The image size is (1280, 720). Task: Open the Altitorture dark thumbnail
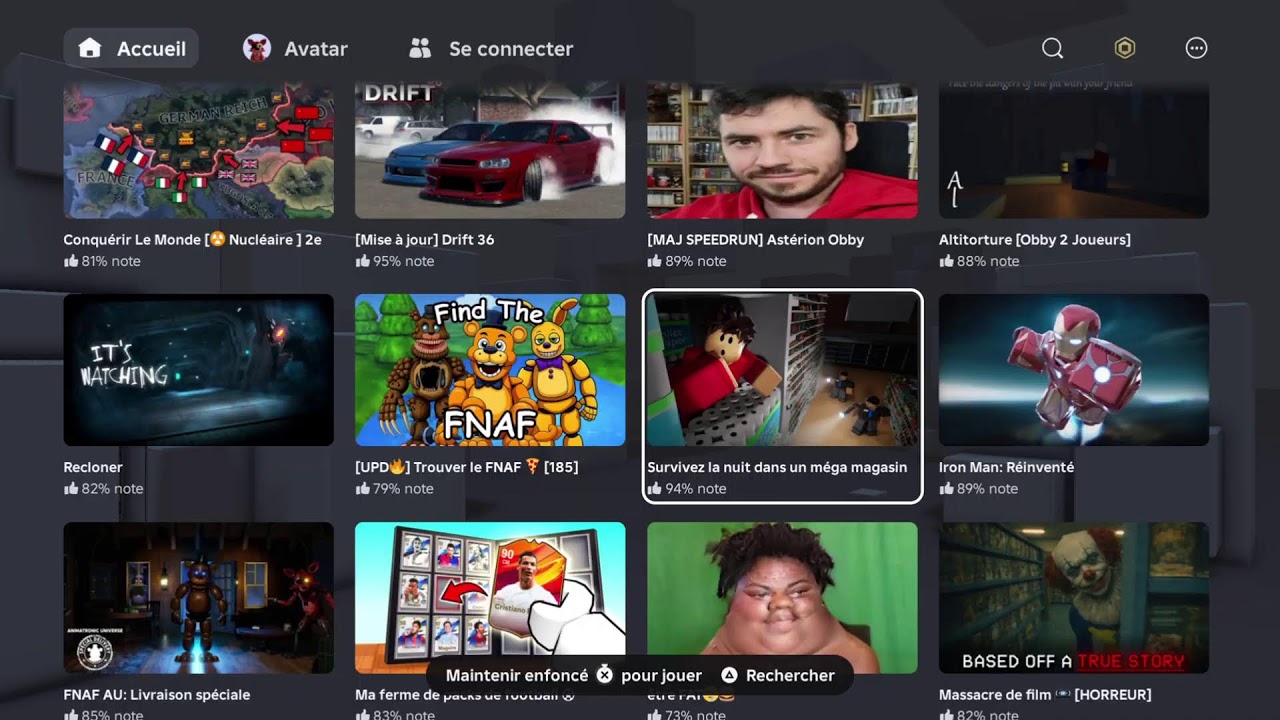1074,150
